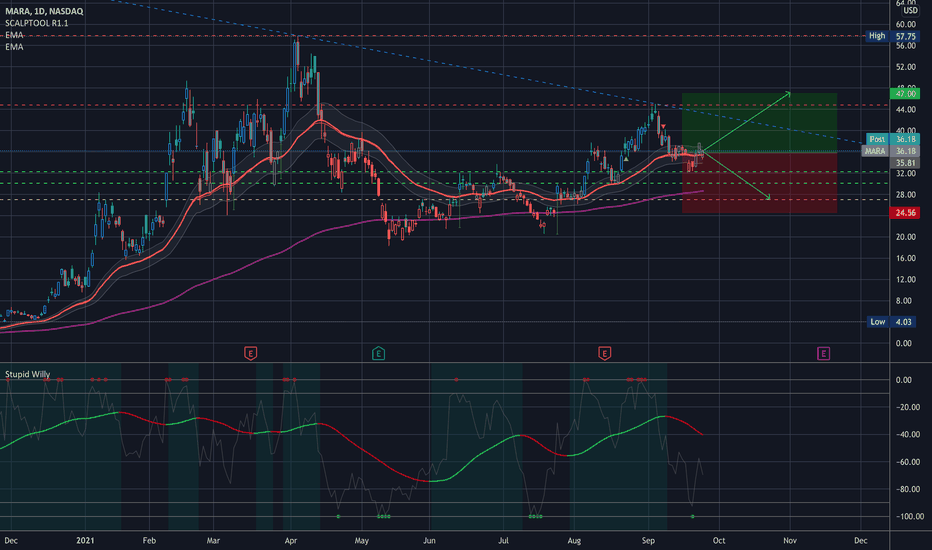Open the USD currency selector
Viewport: 932px width, 550px height.
pyautogui.click(x=910, y=11)
